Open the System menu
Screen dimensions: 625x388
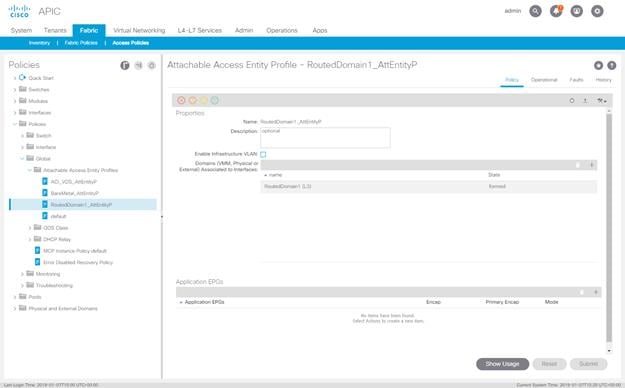[x=21, y=30]
